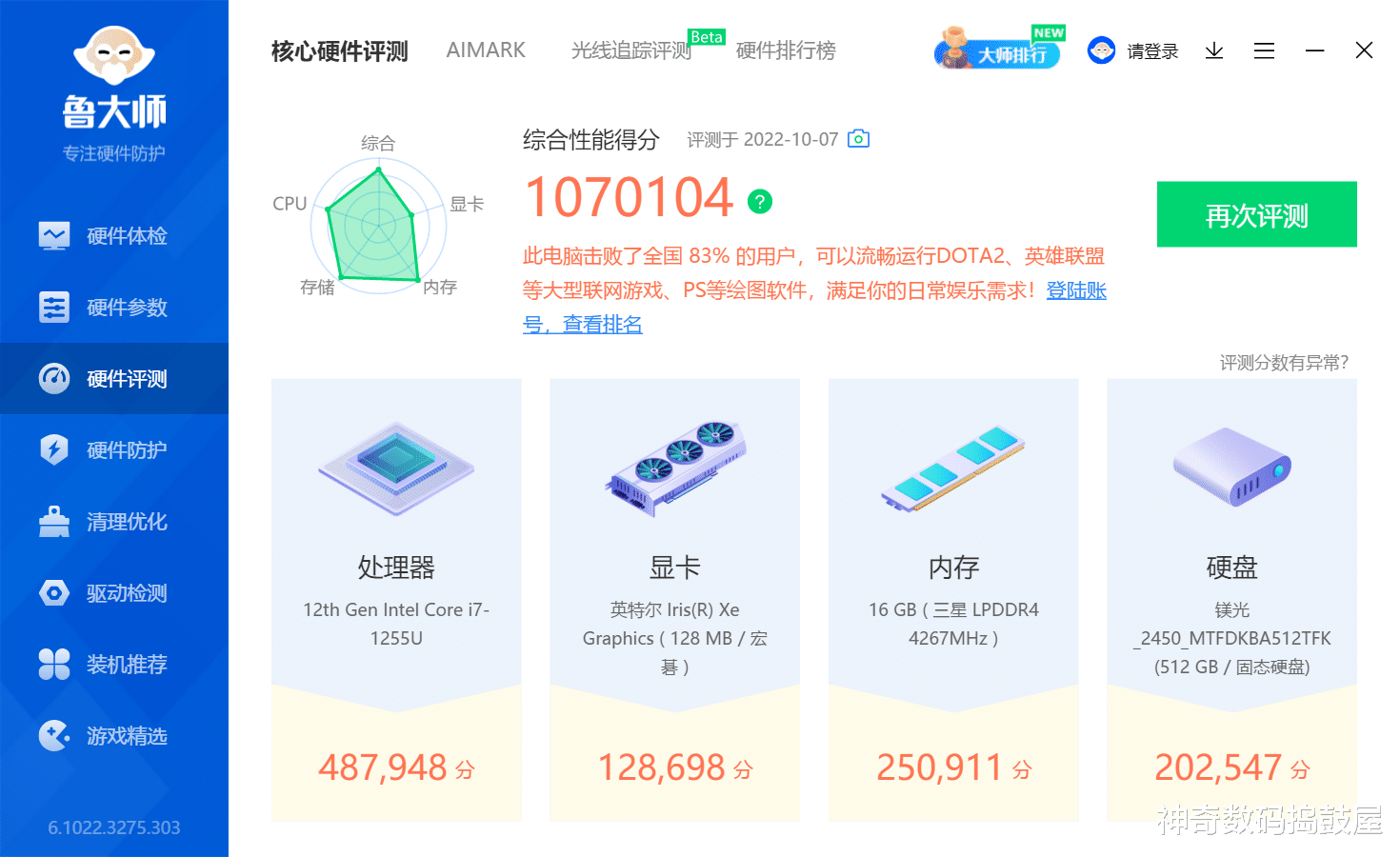Minimize the window
This screenshot has width=1400, height=857.
click(x=1315, y=50)
